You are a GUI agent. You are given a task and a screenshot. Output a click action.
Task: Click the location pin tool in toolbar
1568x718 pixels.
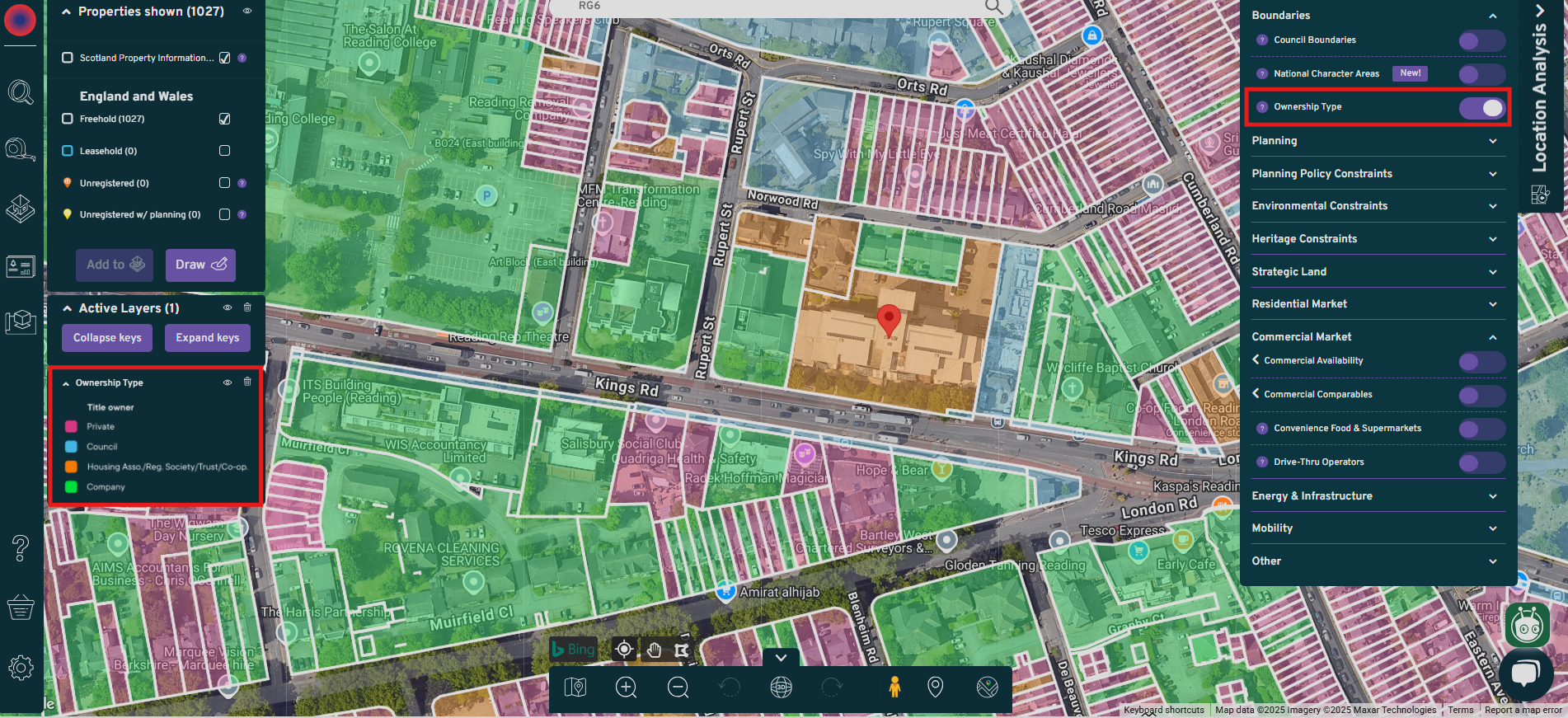[x=936, y=687]
